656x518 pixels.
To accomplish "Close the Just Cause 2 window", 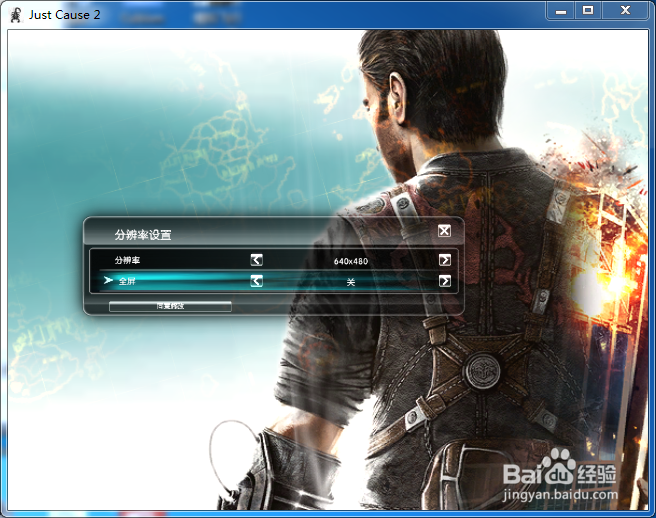I will pos(625,11).
